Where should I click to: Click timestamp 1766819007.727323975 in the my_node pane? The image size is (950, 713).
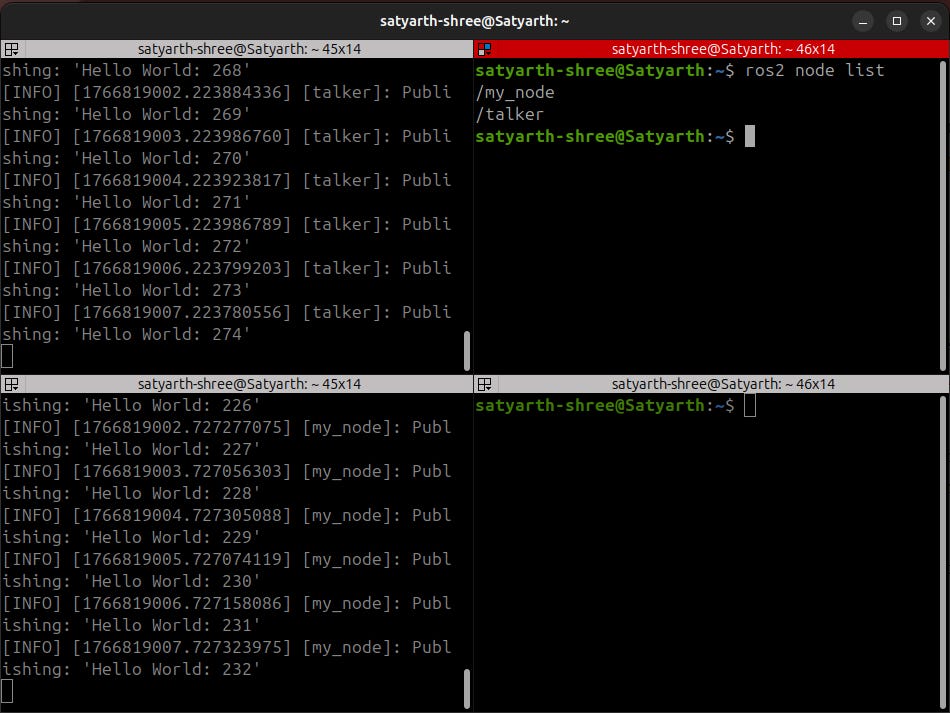pos(182,648)
